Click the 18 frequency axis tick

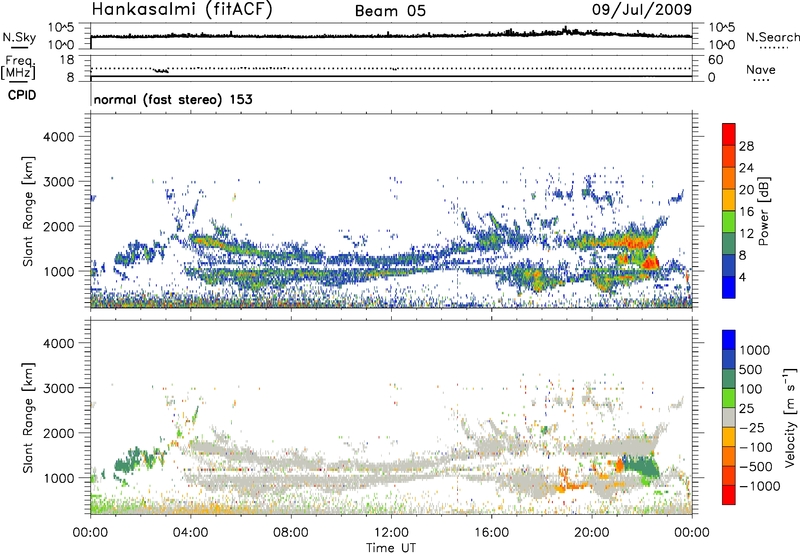point(67,60)
